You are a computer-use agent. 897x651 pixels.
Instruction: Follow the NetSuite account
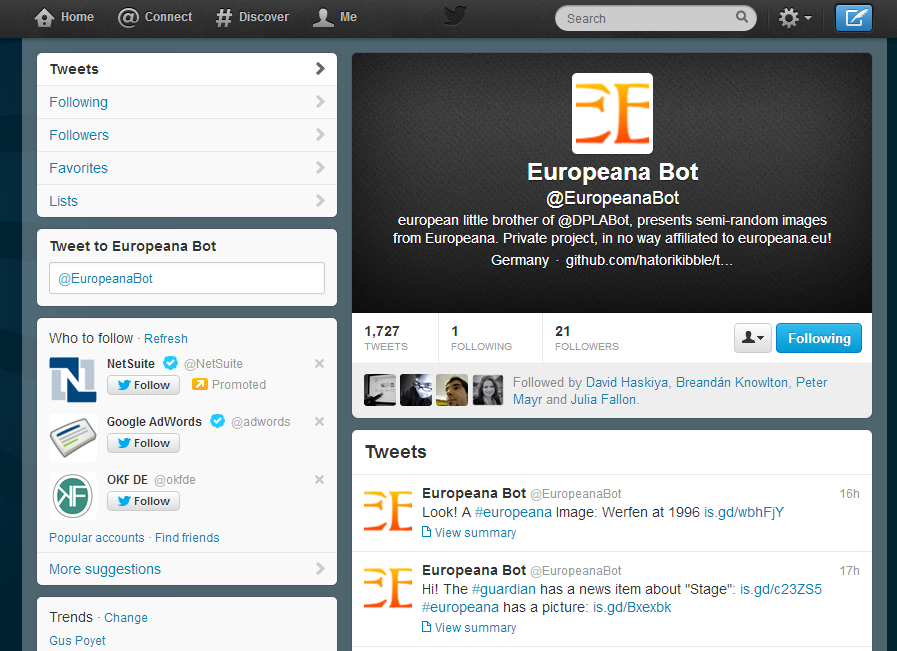coord(143,385)
